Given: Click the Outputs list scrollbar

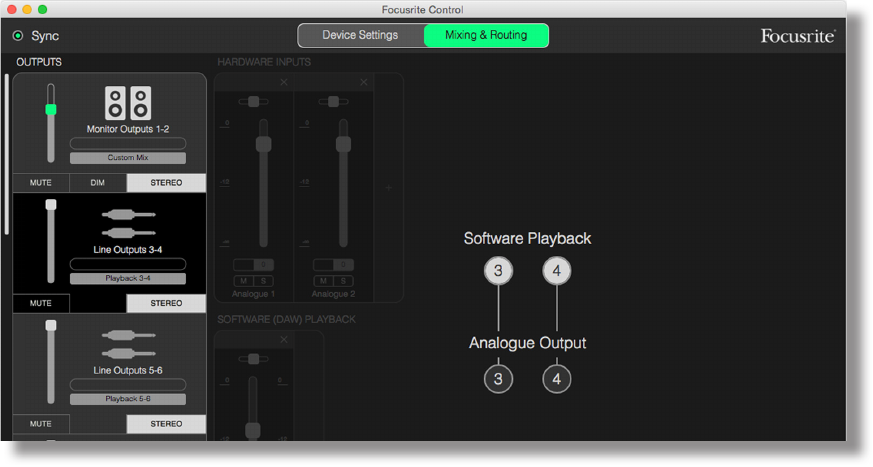Looking at the screenshot, I should click(7, 154).
